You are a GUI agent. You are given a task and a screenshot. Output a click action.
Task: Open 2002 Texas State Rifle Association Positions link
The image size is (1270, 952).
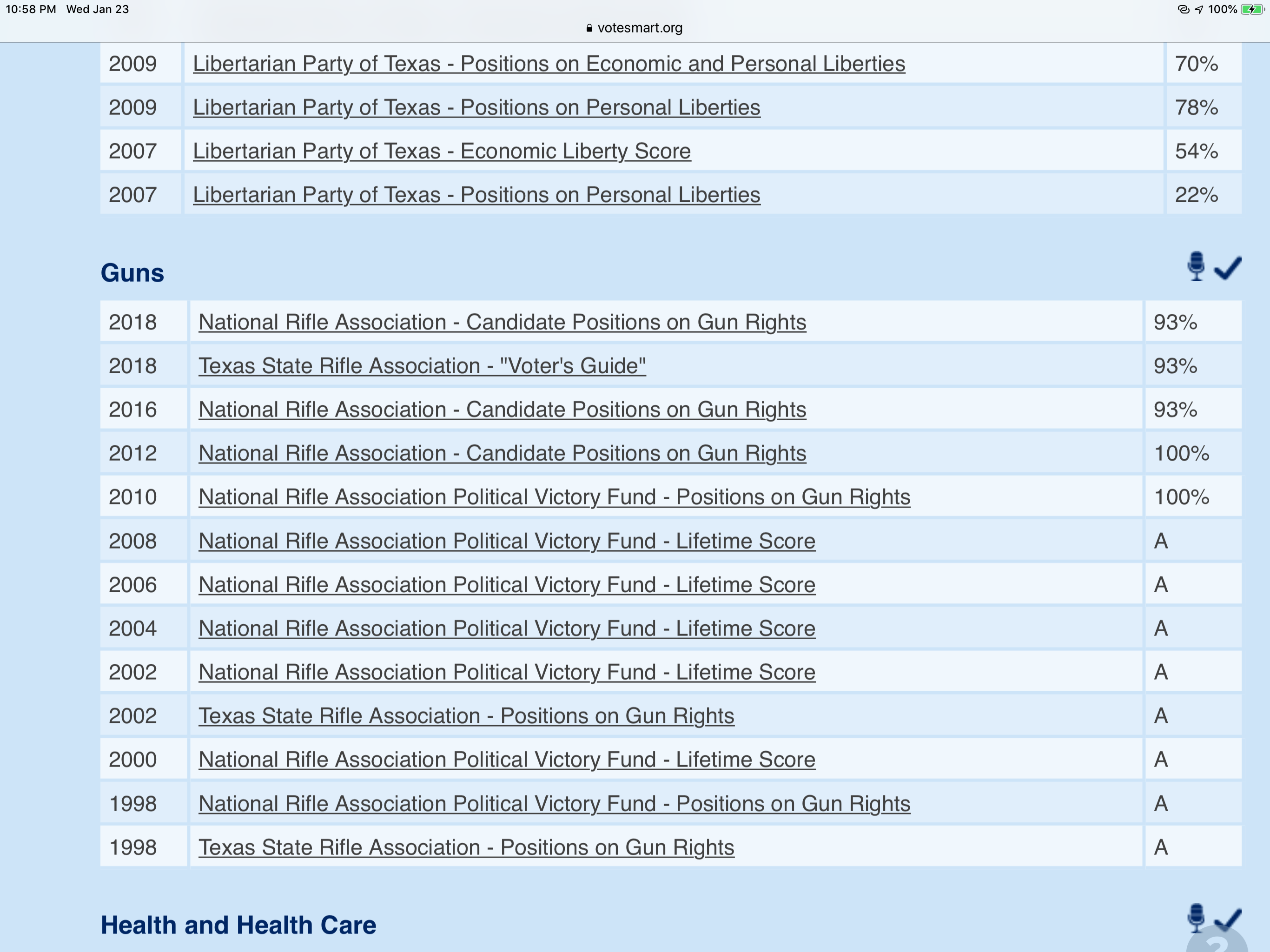(466, 715)
